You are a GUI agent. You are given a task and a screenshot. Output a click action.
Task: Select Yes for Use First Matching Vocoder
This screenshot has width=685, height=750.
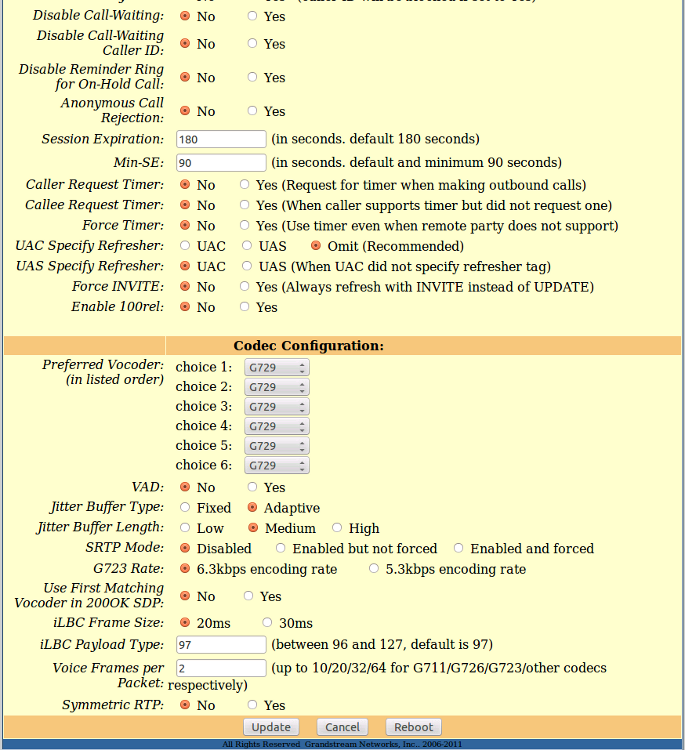coord(248,596)
